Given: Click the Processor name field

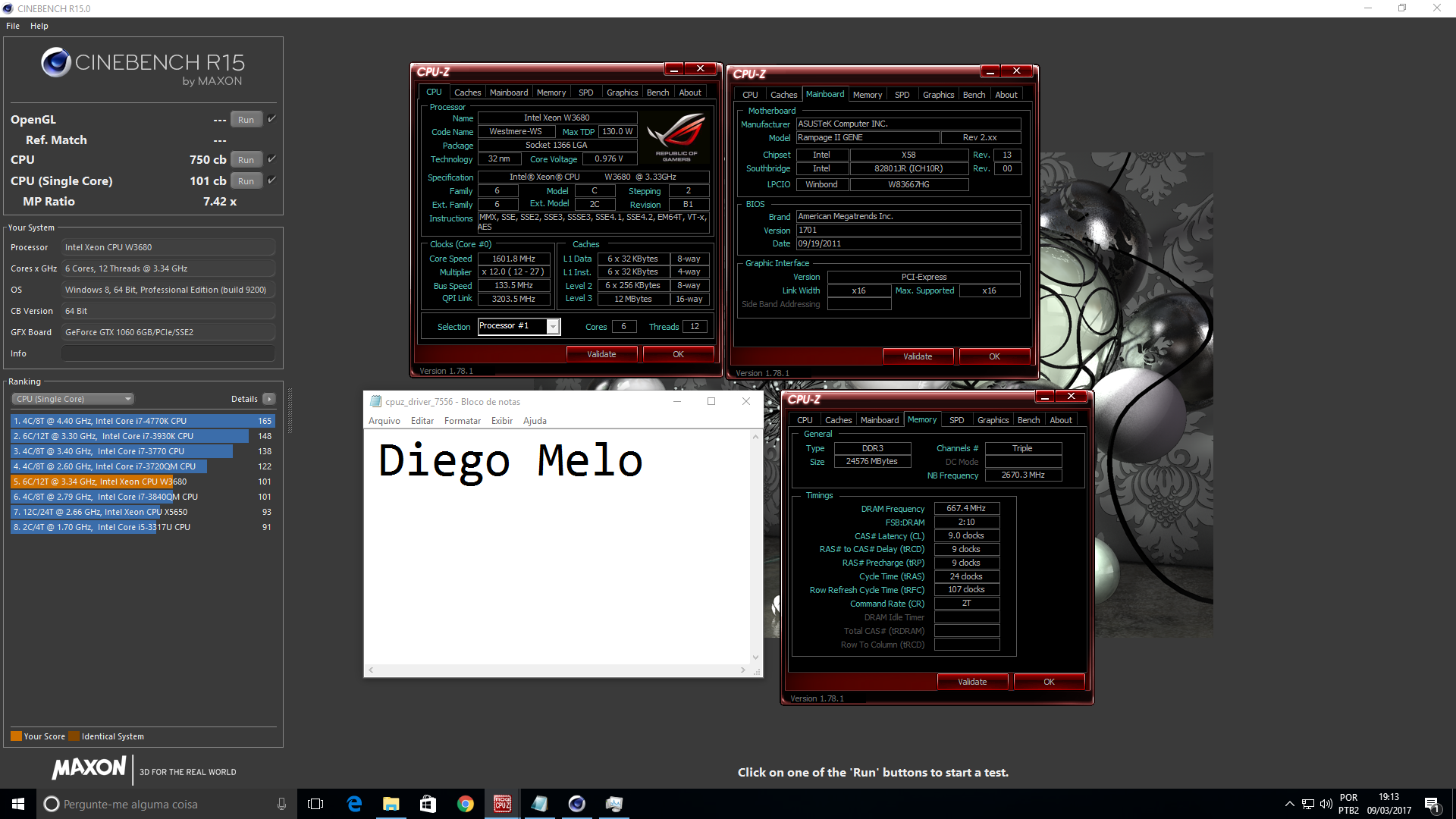Looking at the screenshot, I should (168, 247).
